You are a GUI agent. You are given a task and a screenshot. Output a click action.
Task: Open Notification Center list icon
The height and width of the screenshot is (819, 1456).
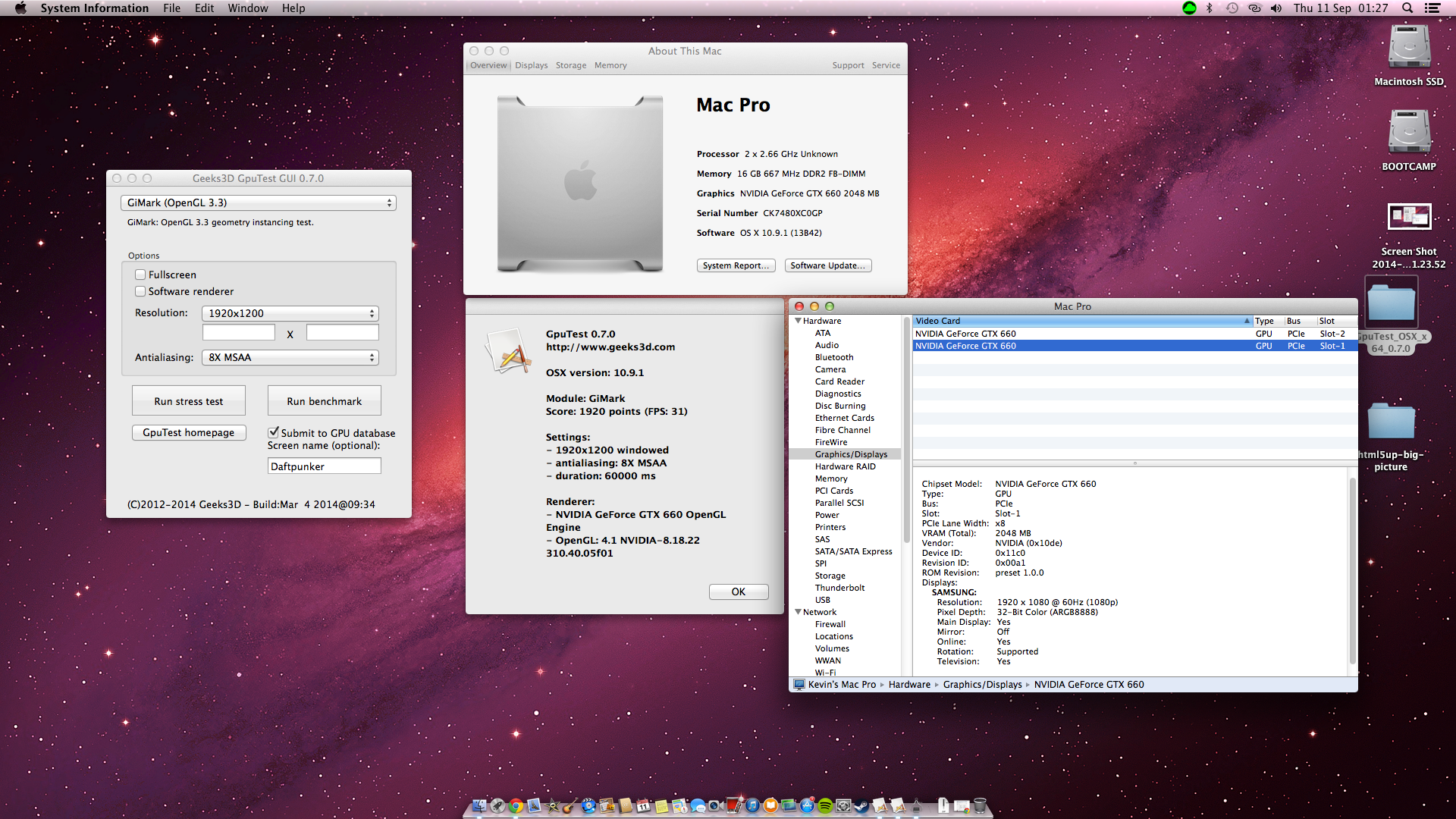coord(1432,8)
